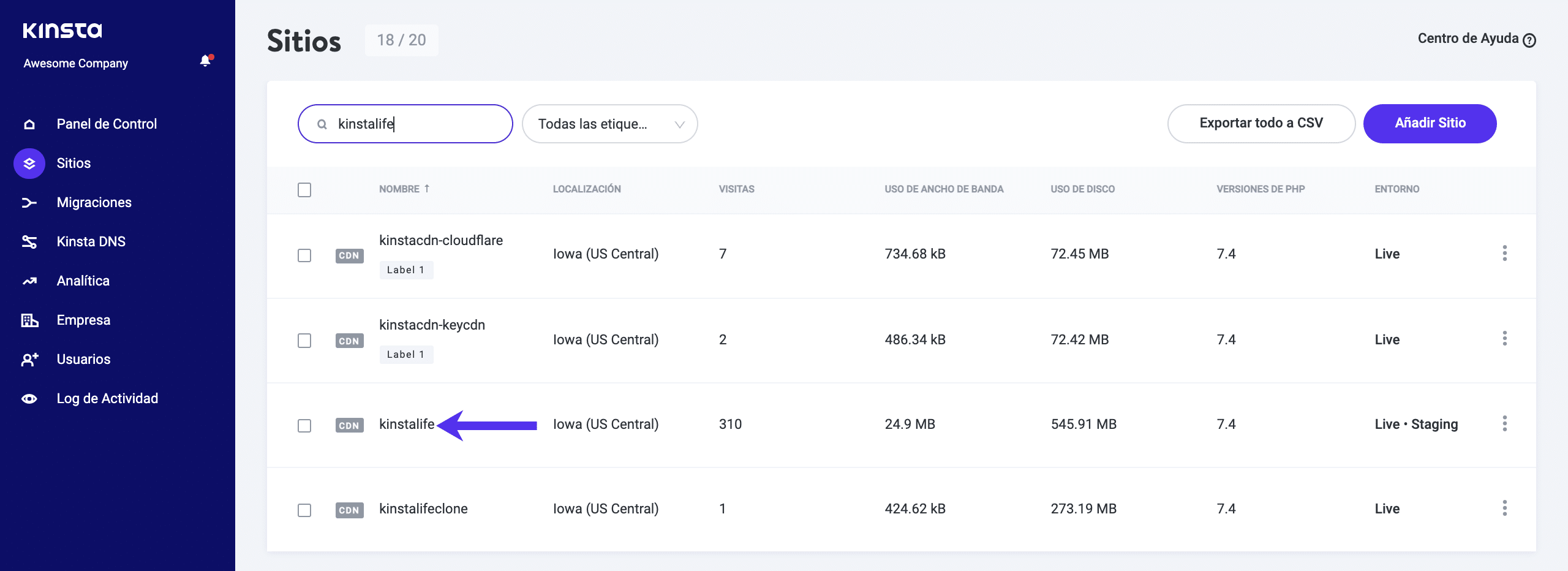Go to Panel de Control
Image resolution: width=1568 pixels, height=571 pixels.
tap(107, 124)
